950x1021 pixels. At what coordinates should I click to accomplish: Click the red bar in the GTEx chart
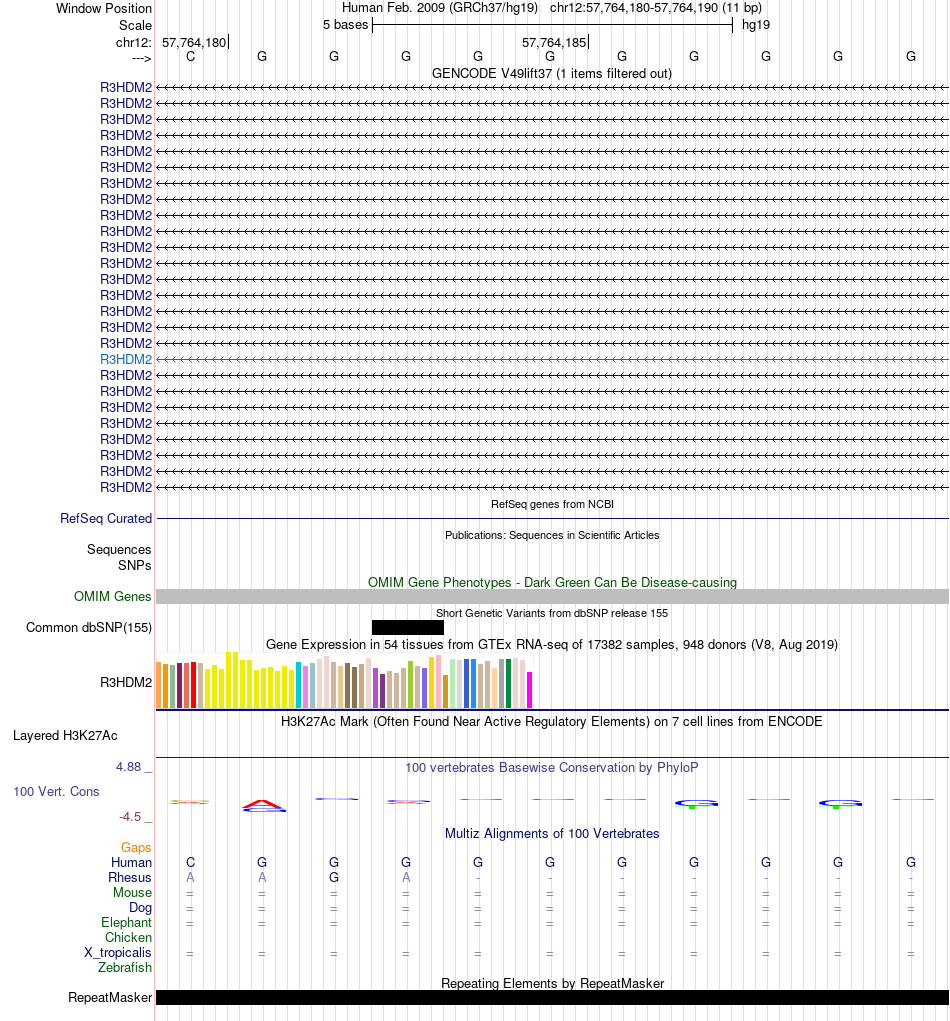pos(193,685)
